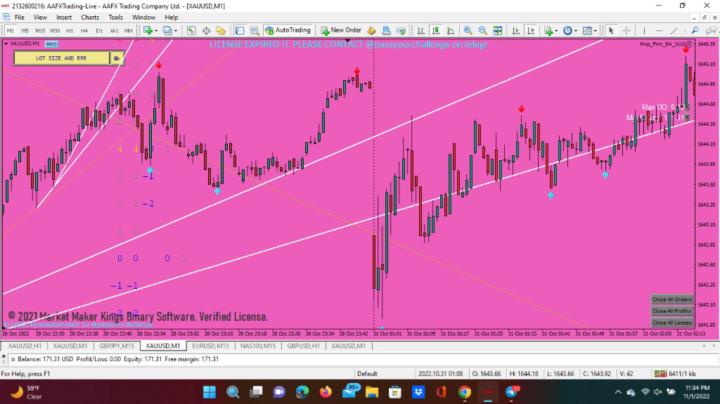Image resolution: width=720 pixels, height=404 pixels.
Task: Open Dropbox from the taskbar
Action: coord(418,392)
